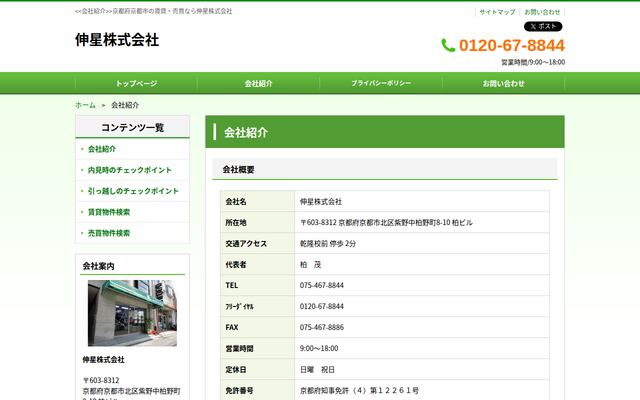Open 売買物件検索 sidebar link
The height and width of the screenshot is (400, 640).
pyautogui.click(x=109, y=233)
